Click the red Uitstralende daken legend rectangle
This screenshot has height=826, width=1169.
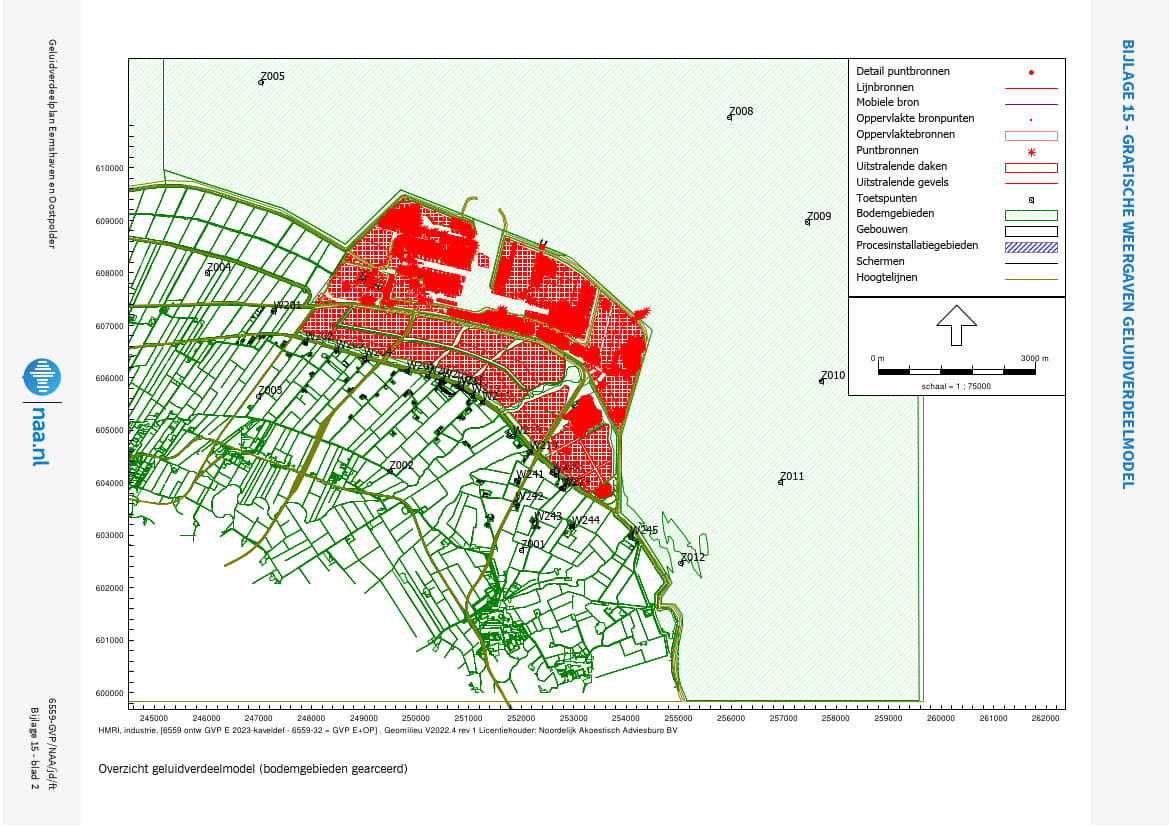(x=1030, y=167)
